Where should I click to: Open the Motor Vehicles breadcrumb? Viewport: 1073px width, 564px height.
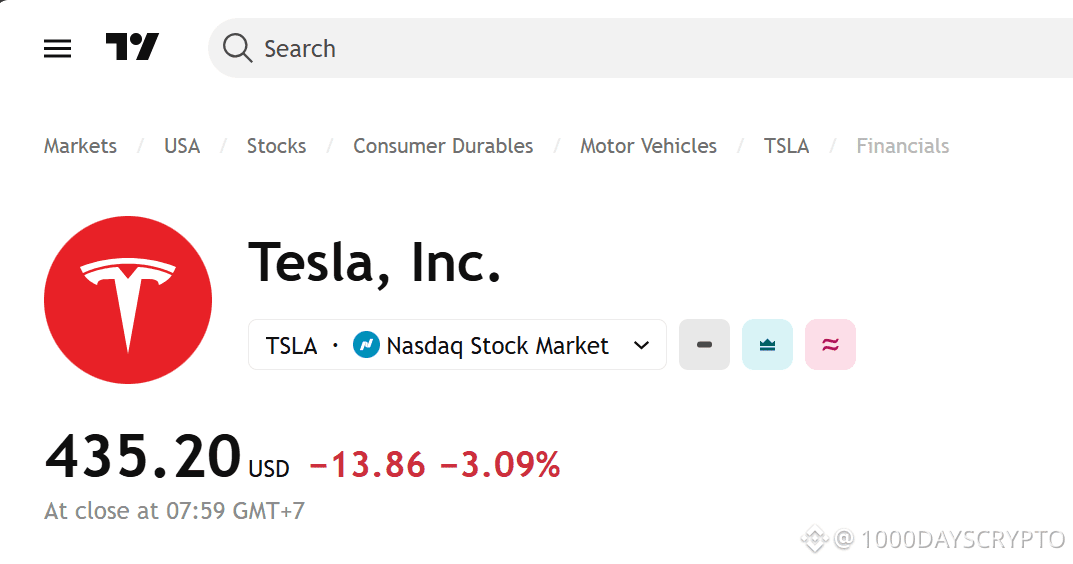648,146
